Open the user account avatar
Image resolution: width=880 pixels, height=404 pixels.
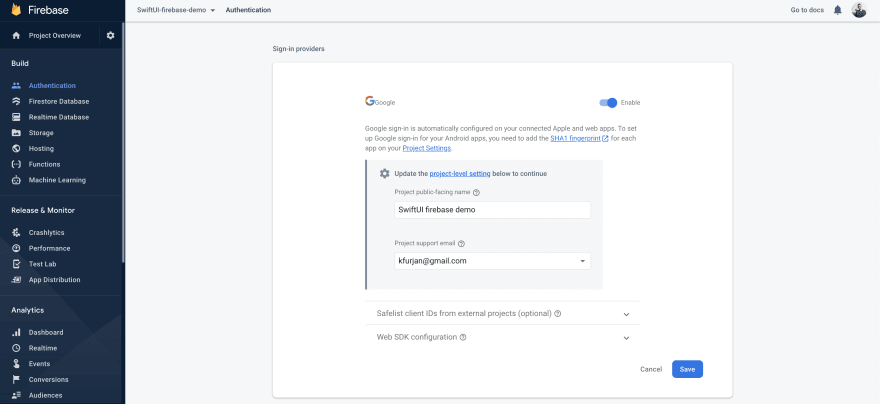click(859, 10)
